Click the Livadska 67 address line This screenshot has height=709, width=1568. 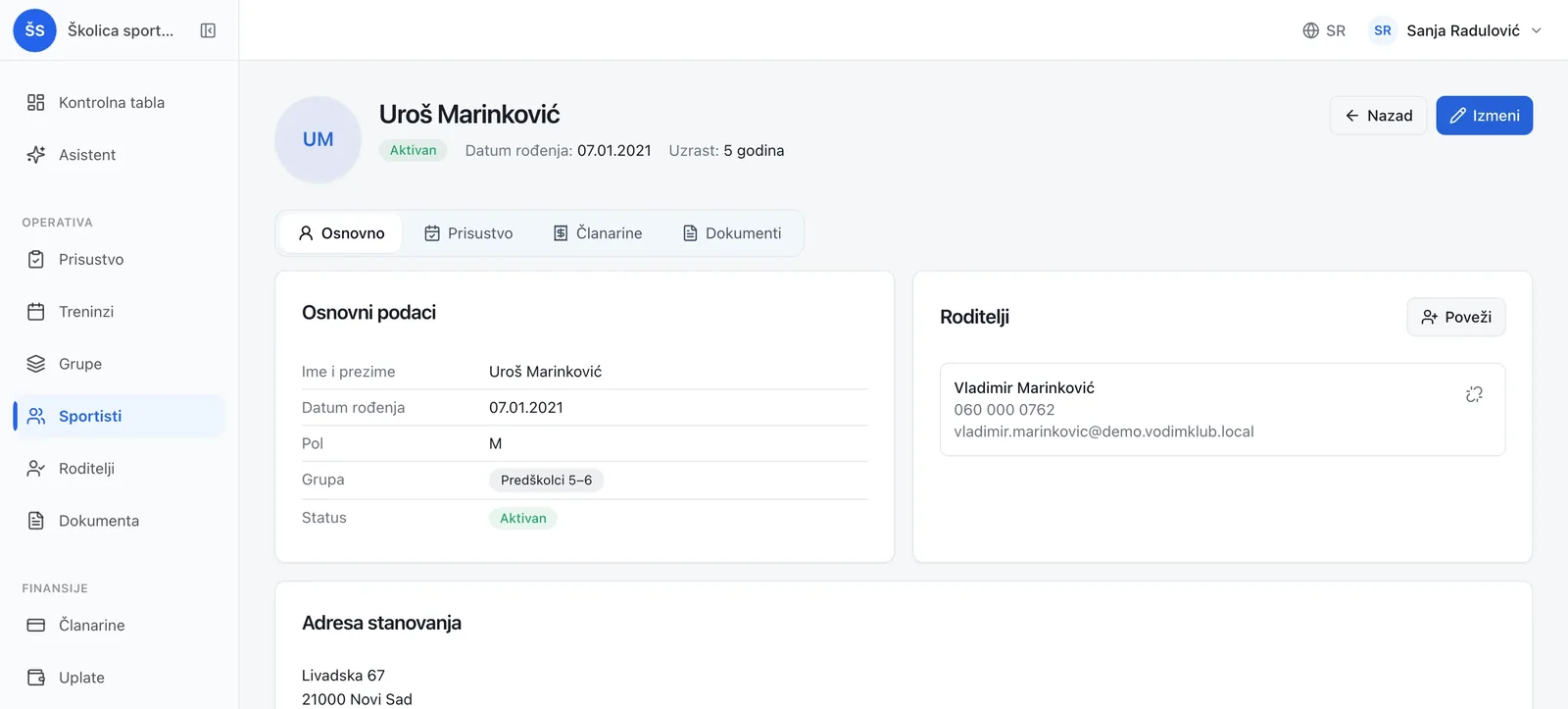click(x=343, y=676)
